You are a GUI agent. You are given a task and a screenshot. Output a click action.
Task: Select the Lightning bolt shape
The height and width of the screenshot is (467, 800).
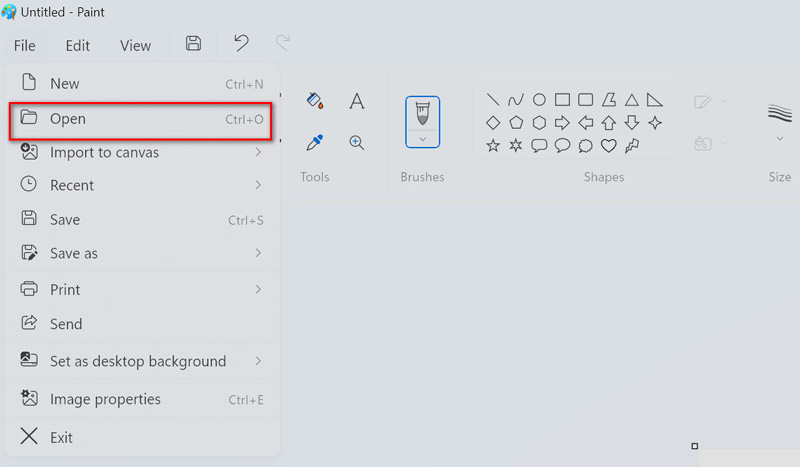tap(632, 145)
